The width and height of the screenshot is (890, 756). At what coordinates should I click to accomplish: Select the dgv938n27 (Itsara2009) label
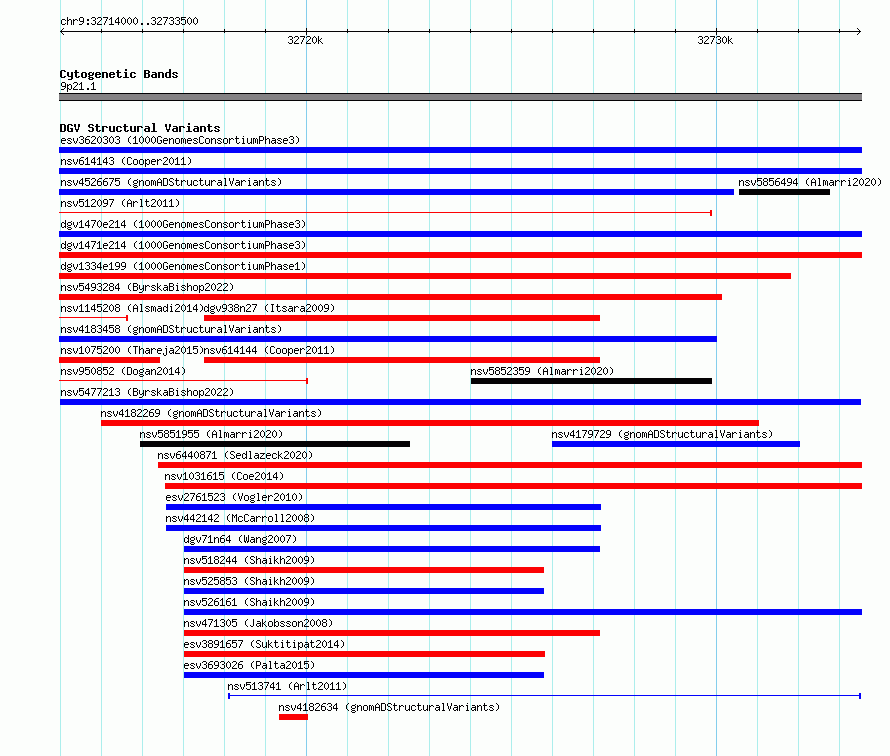[x=269, y=308]
